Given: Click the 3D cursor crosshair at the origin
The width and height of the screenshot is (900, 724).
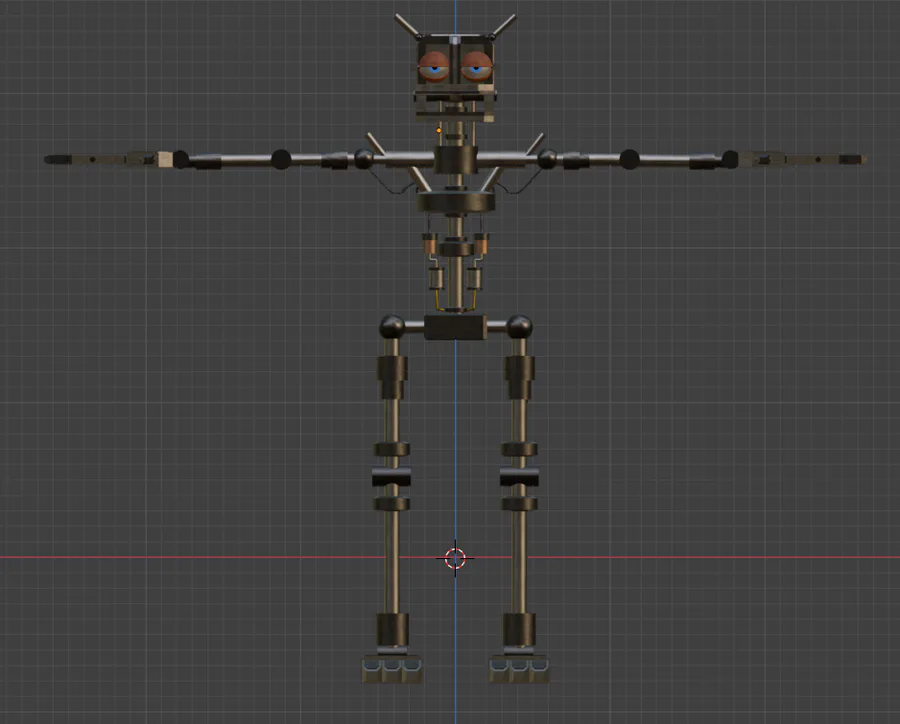Looking at the screenshot, I should [455, 557].
